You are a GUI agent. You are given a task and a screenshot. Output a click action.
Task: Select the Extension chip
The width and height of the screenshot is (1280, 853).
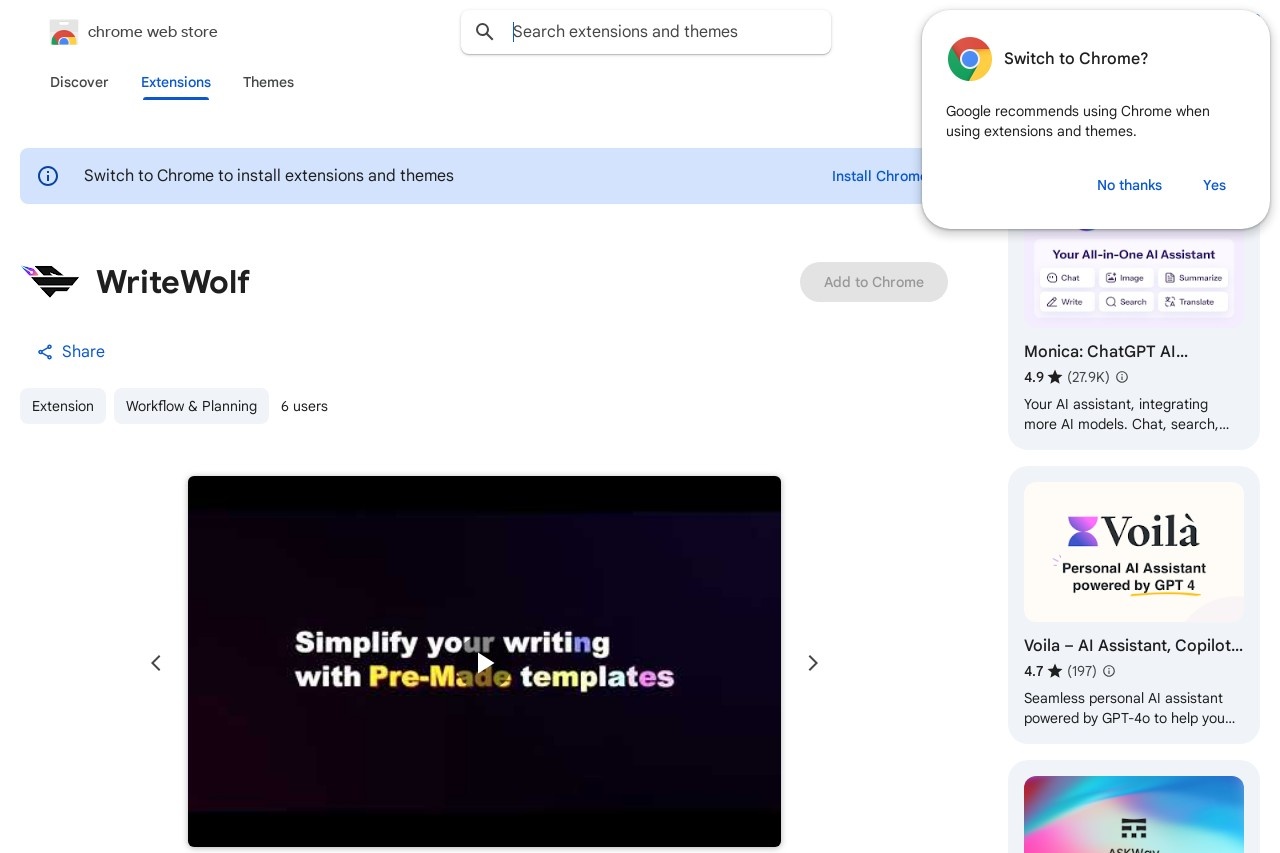(63, 406)
